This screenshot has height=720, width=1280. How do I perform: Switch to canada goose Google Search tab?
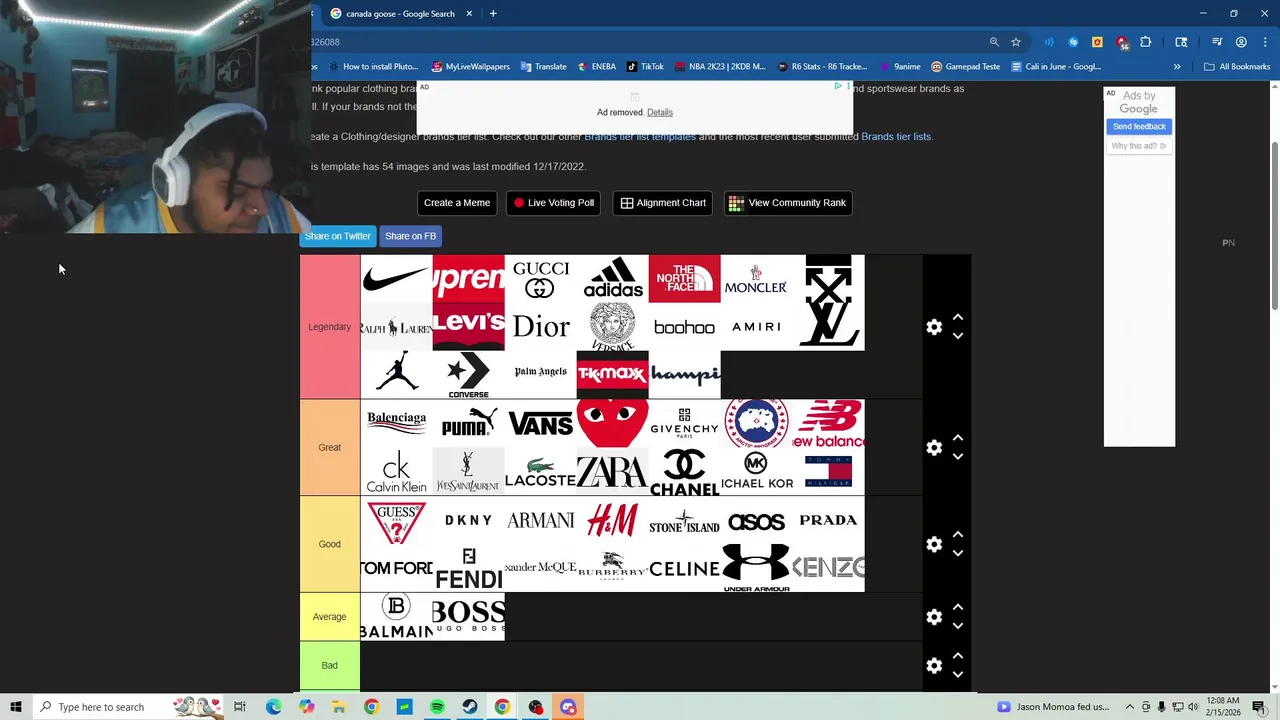400,13
